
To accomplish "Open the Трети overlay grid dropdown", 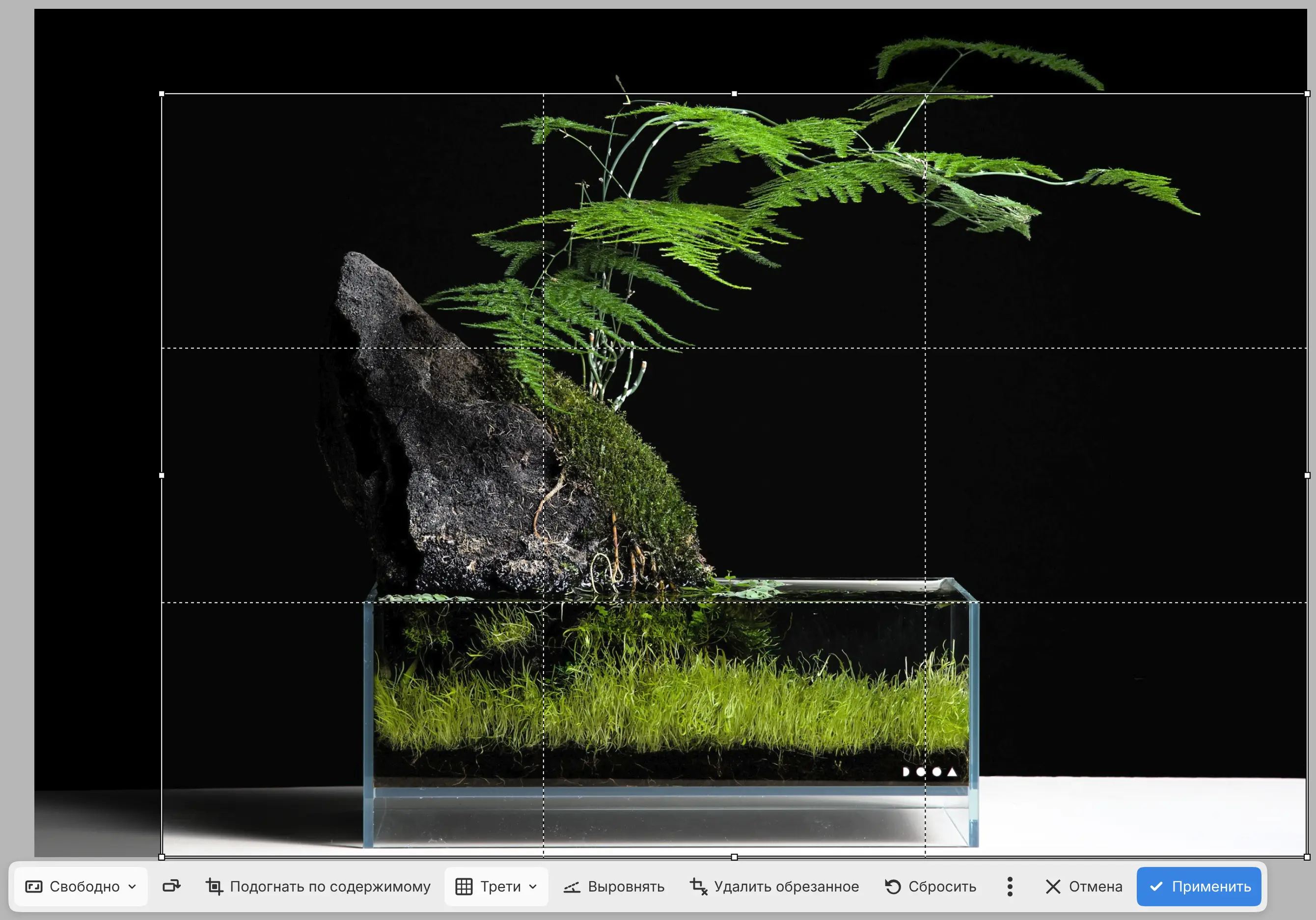I will [496, 887].
